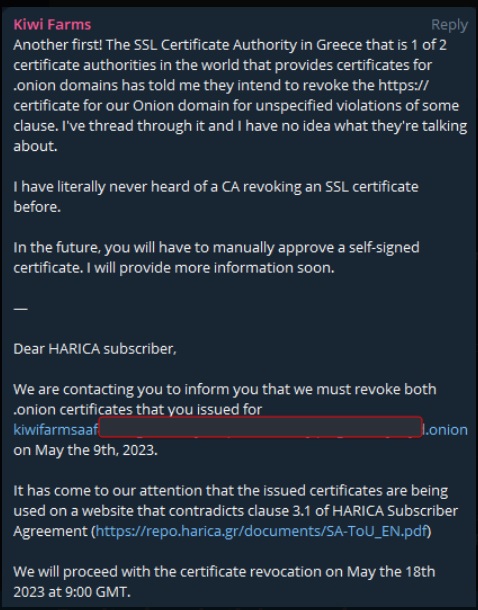The height and width of the screenshot is (610, 478).
Task: Click the 'I have literally never heard' paragraph
Action: 216,196
